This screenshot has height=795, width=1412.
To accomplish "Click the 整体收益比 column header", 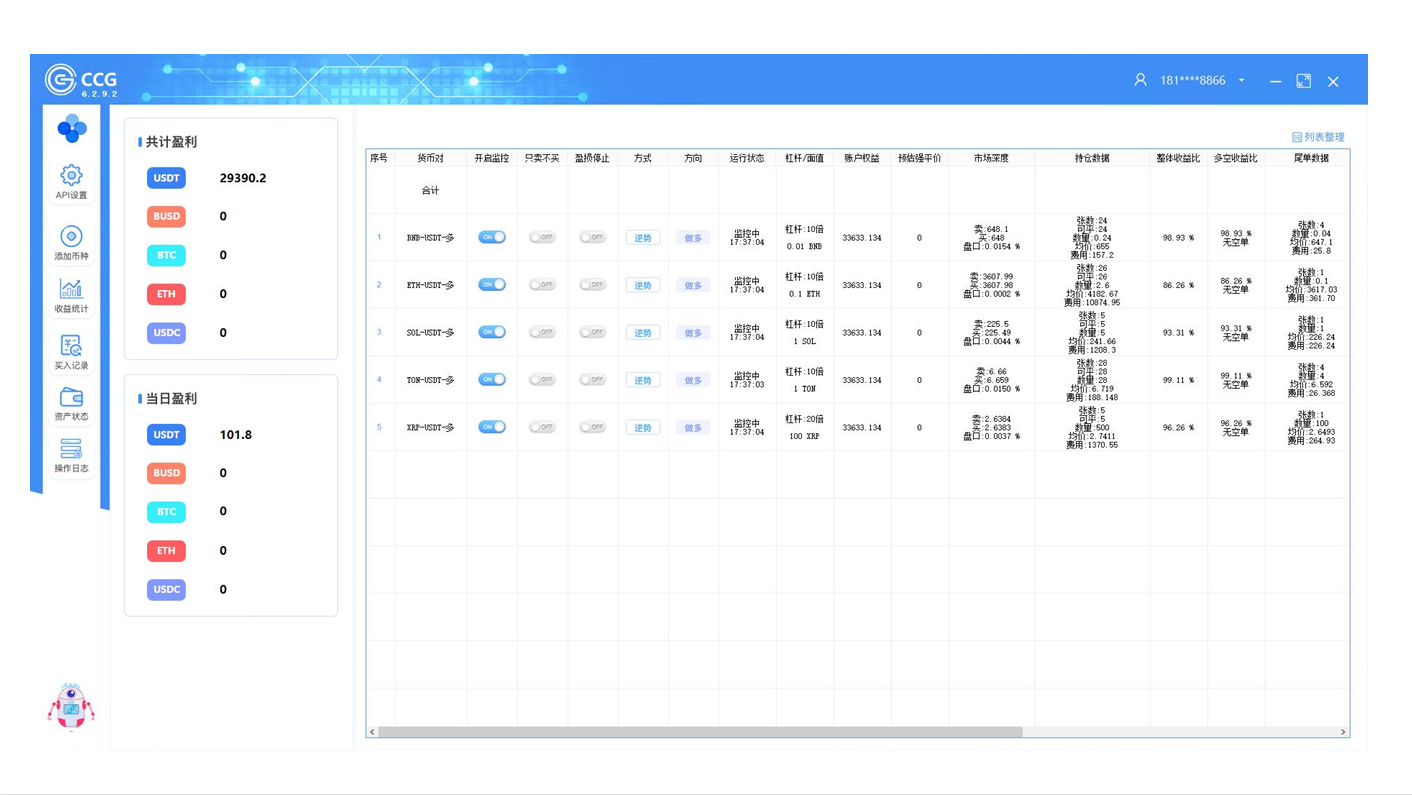I will (x=1177, y=158).
